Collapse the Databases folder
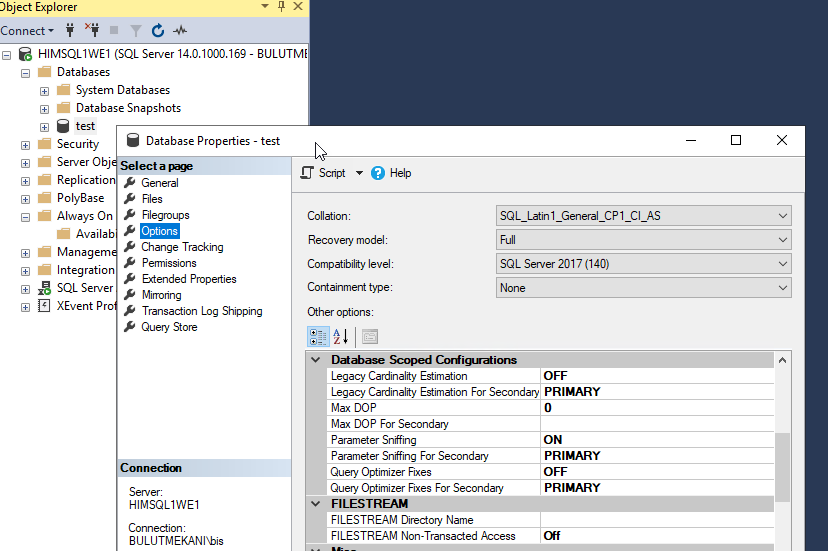 click(25, 73)
